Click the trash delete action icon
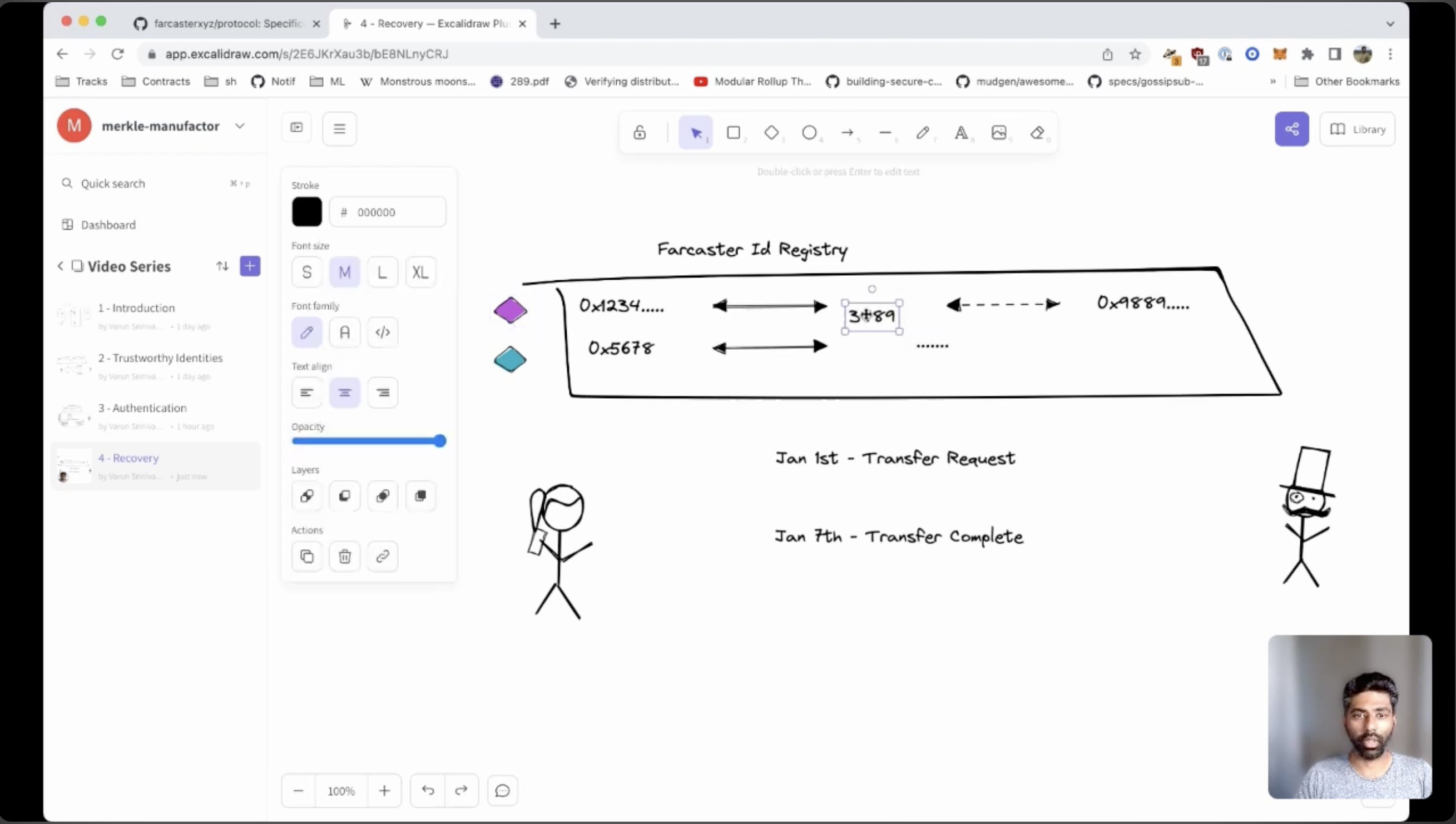 pyautogui.click(x=345, y=557)
